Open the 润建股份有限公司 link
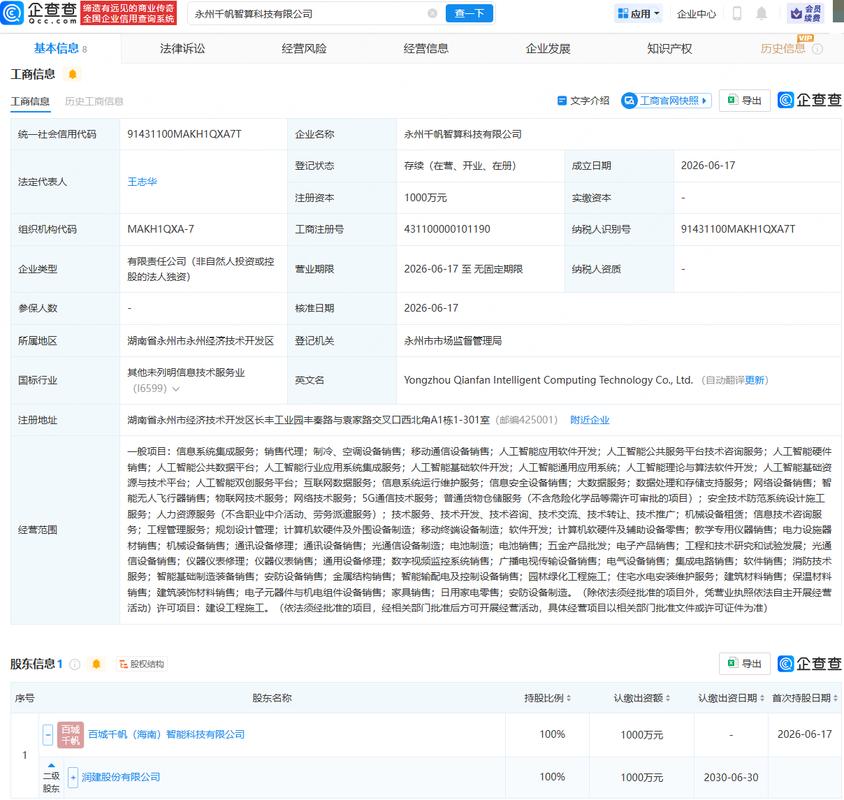 pyautogui.click(x=121, y=777)
